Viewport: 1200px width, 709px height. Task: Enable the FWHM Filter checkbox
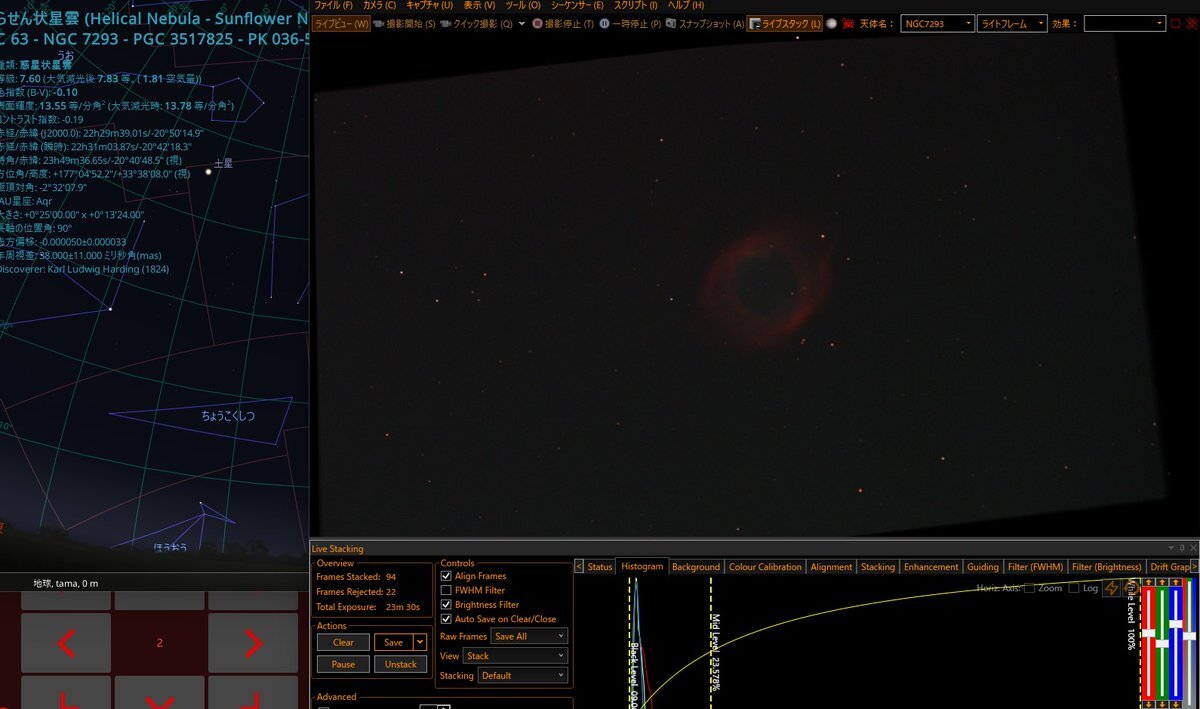point(446,591)
